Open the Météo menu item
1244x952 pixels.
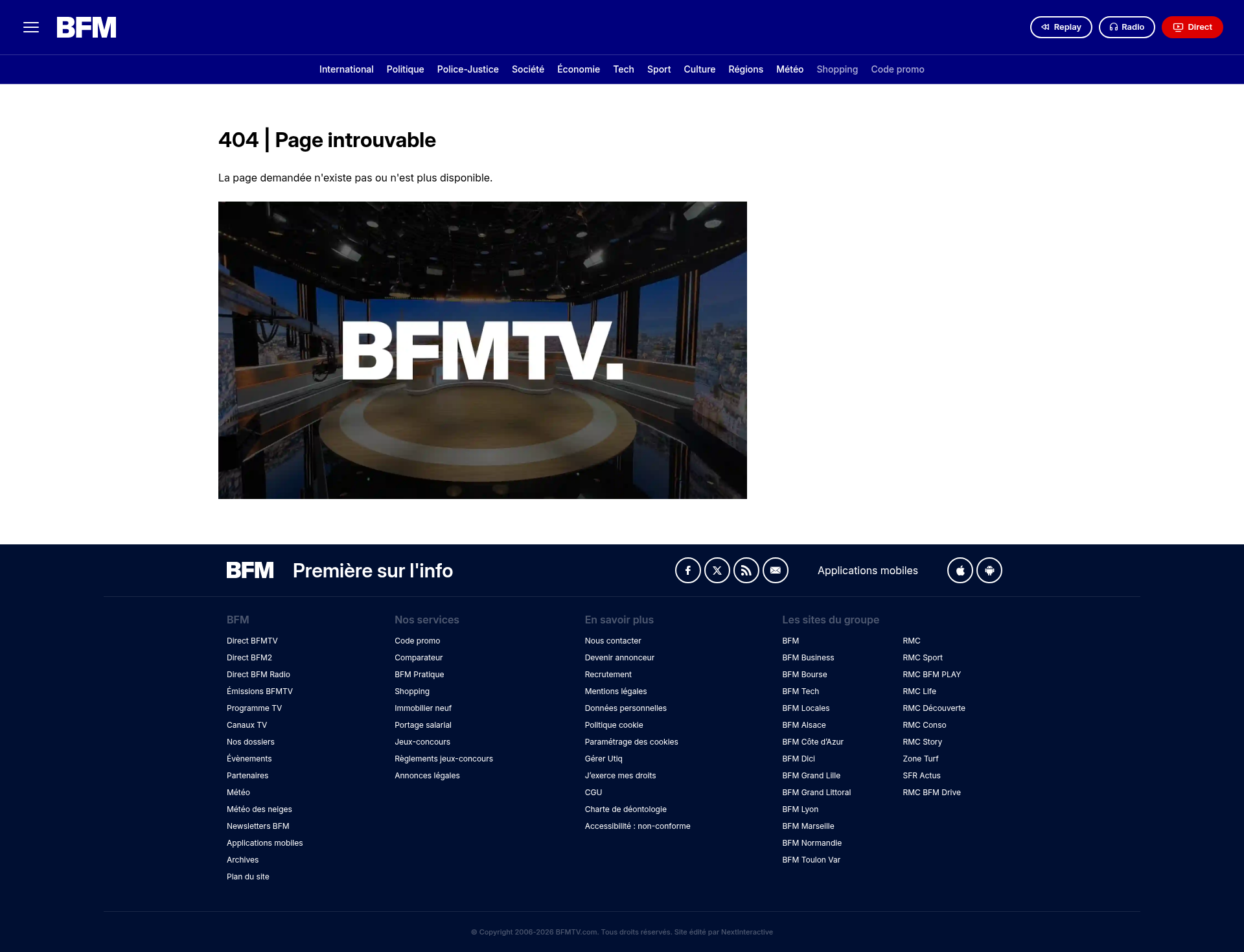(790, 69)
